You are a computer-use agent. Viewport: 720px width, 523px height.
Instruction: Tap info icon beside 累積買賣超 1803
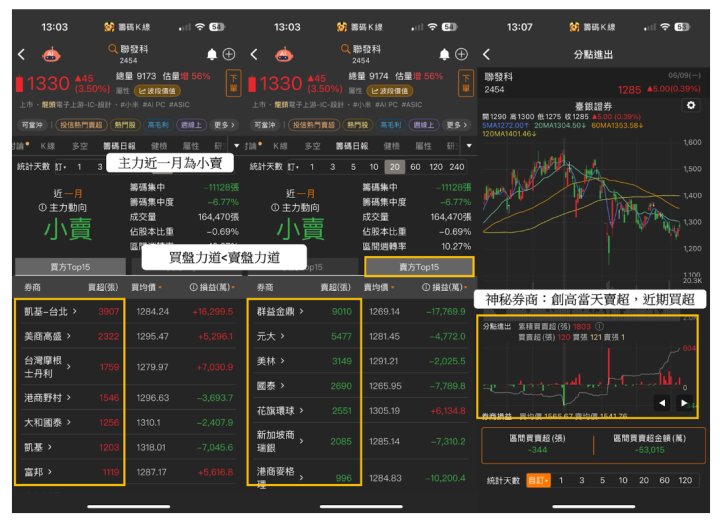(599, 326)
